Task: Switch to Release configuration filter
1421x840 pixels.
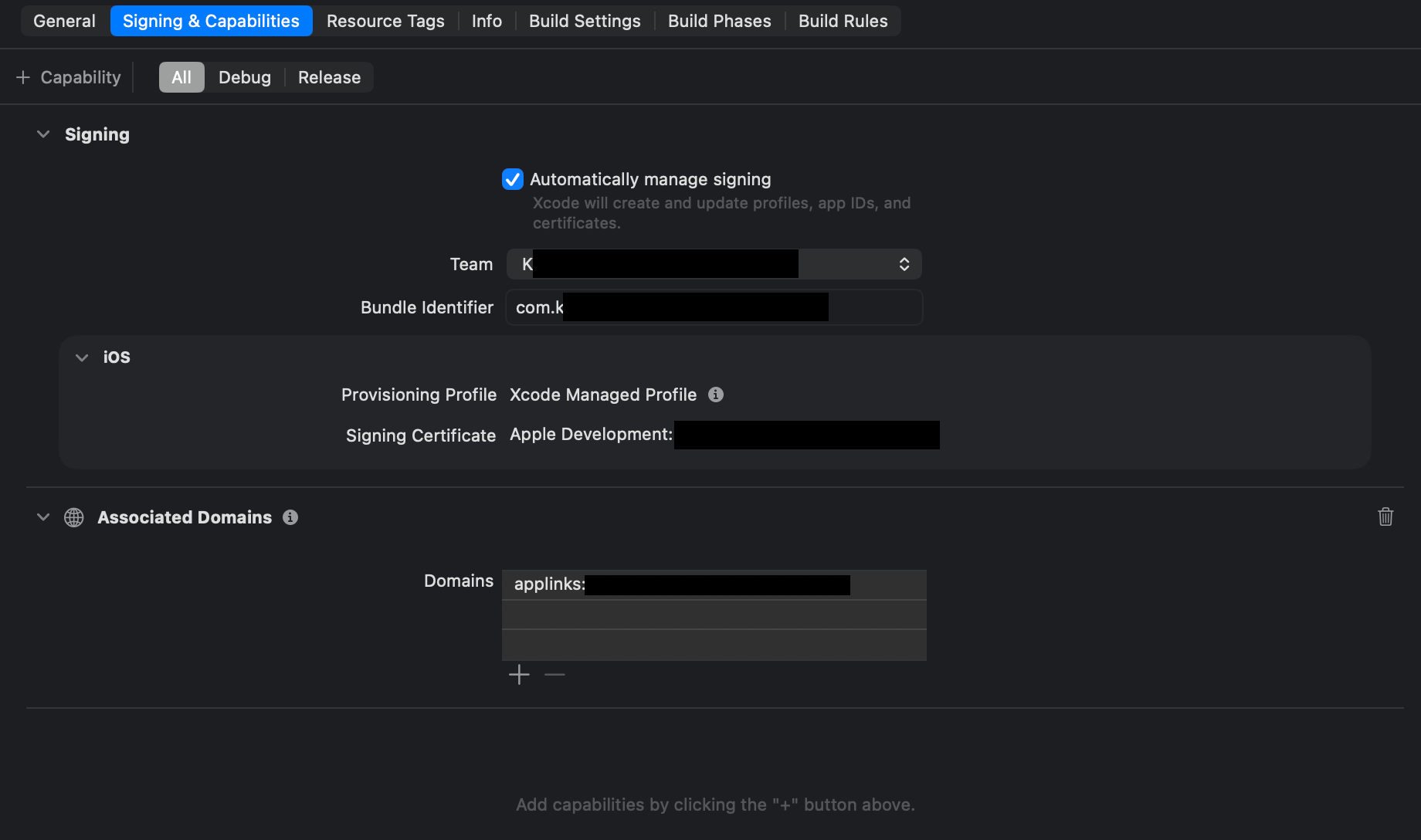Action: click(329, 77)
